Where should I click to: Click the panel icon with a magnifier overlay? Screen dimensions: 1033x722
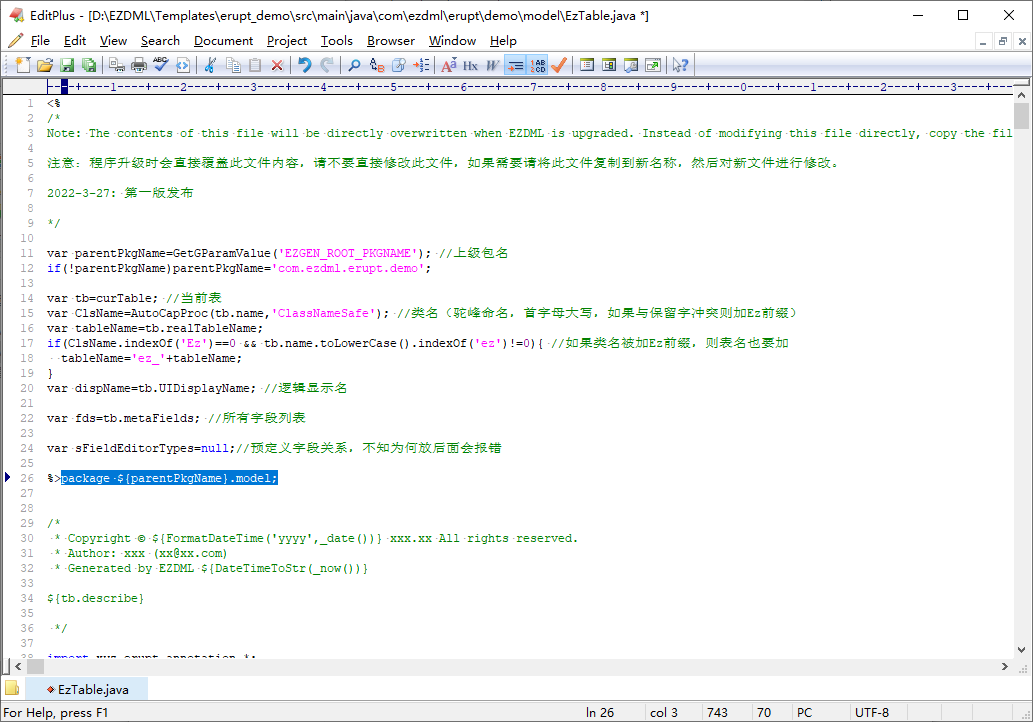pos(631,65)
